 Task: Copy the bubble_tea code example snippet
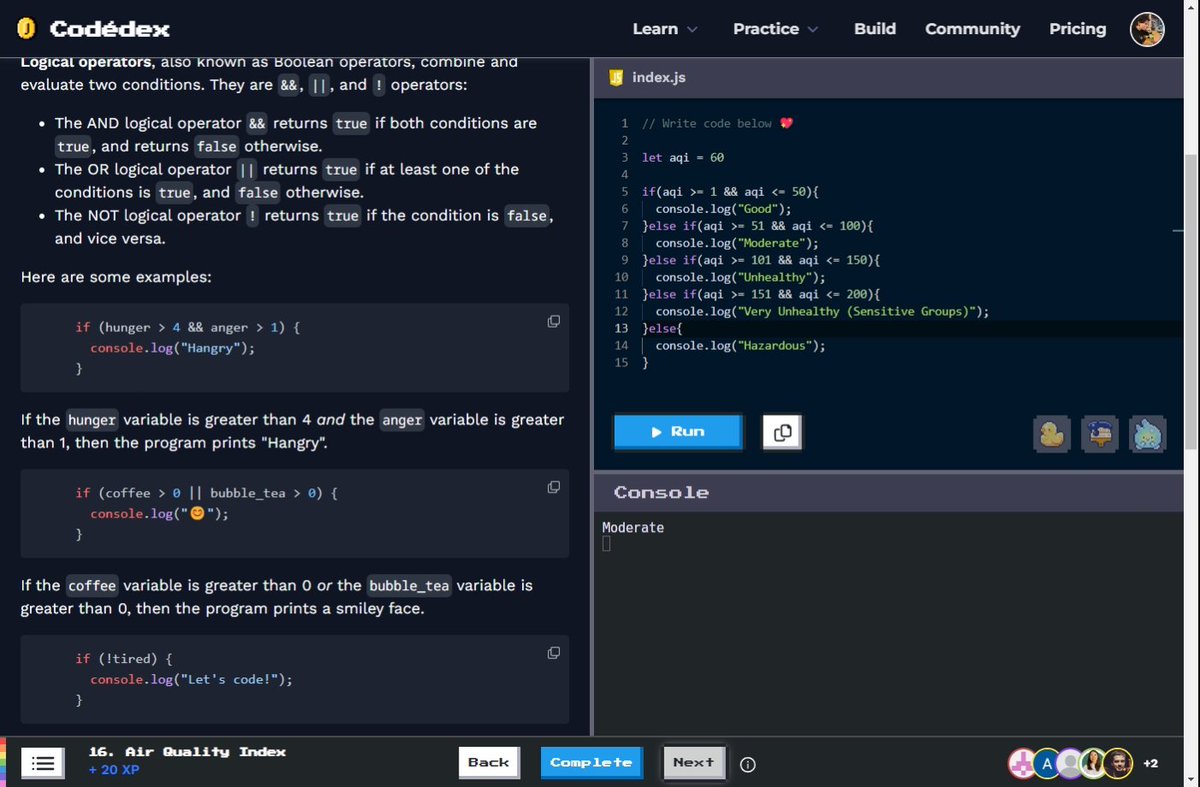point(553,487)
